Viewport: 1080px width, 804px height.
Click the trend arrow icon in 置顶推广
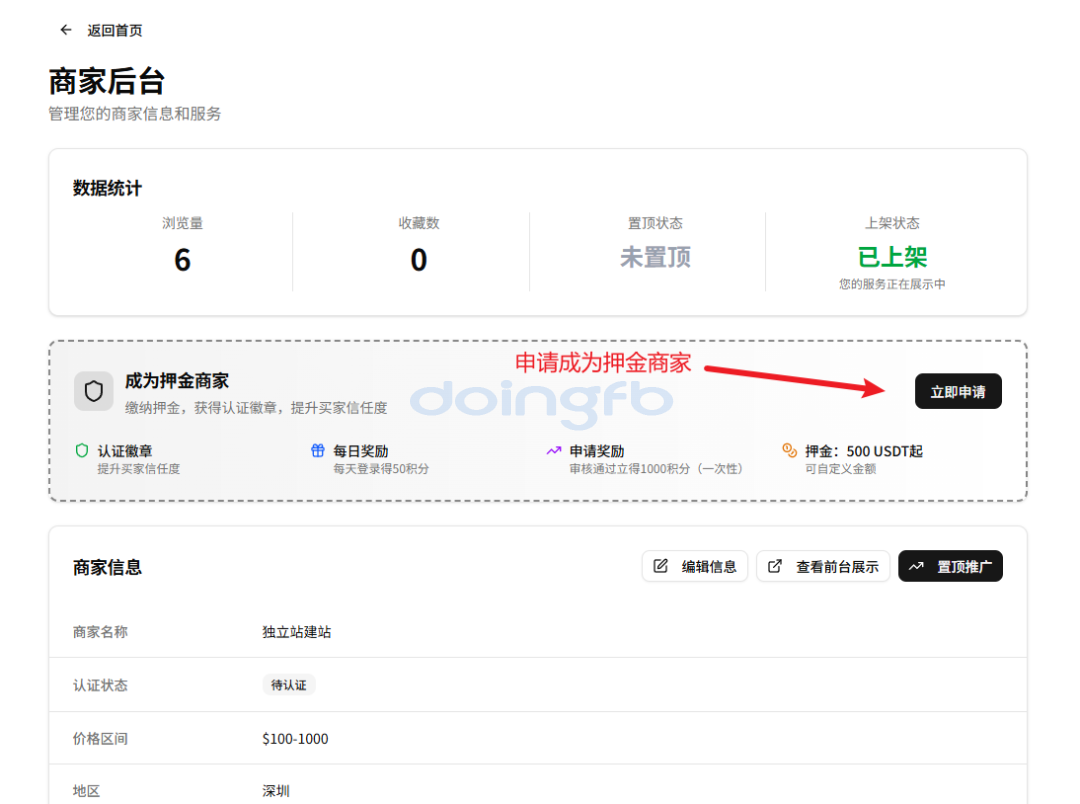click(x=917, y=566)
